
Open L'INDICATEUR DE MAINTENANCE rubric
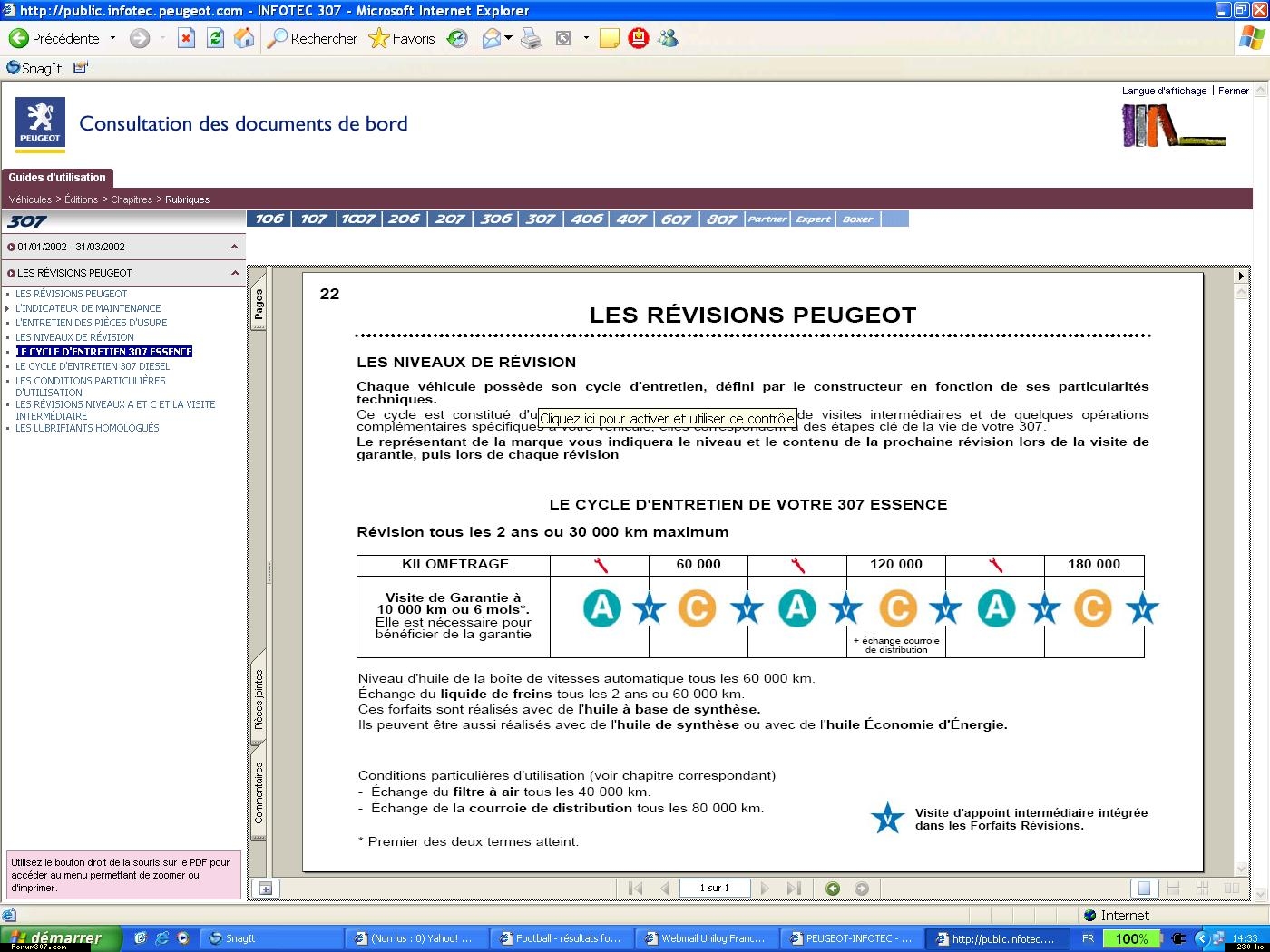[x=88, y=308]
